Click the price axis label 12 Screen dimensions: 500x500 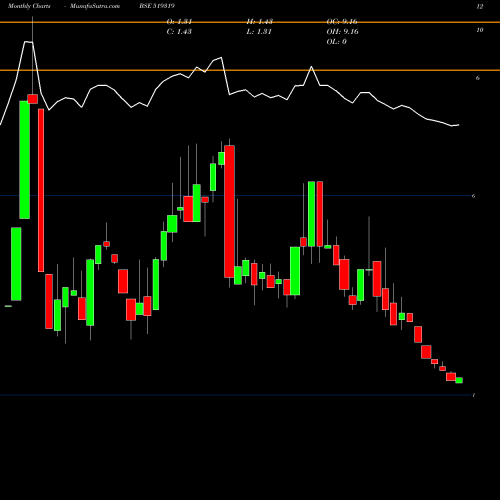click(480, 6)
